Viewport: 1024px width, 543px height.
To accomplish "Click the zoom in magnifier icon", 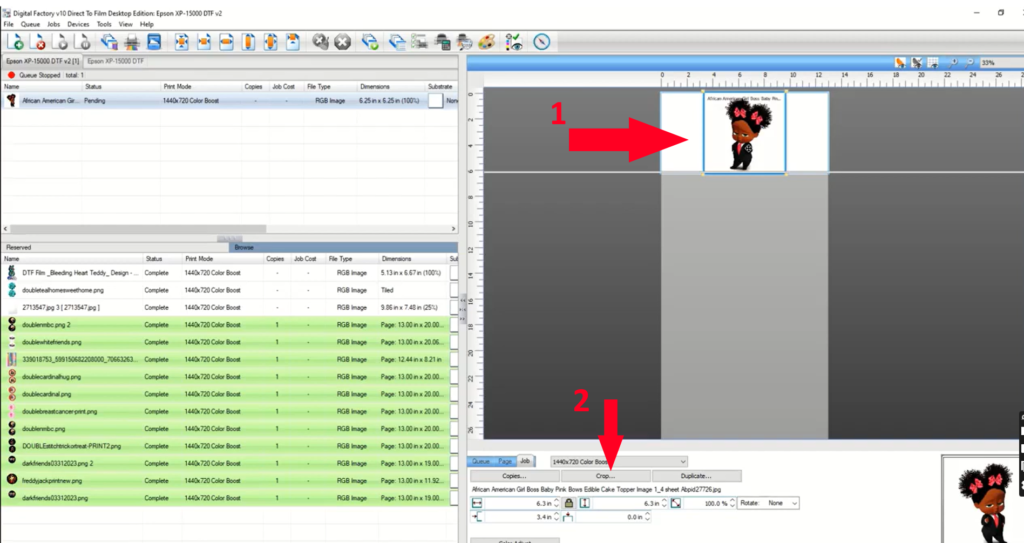I will point(953,63).
